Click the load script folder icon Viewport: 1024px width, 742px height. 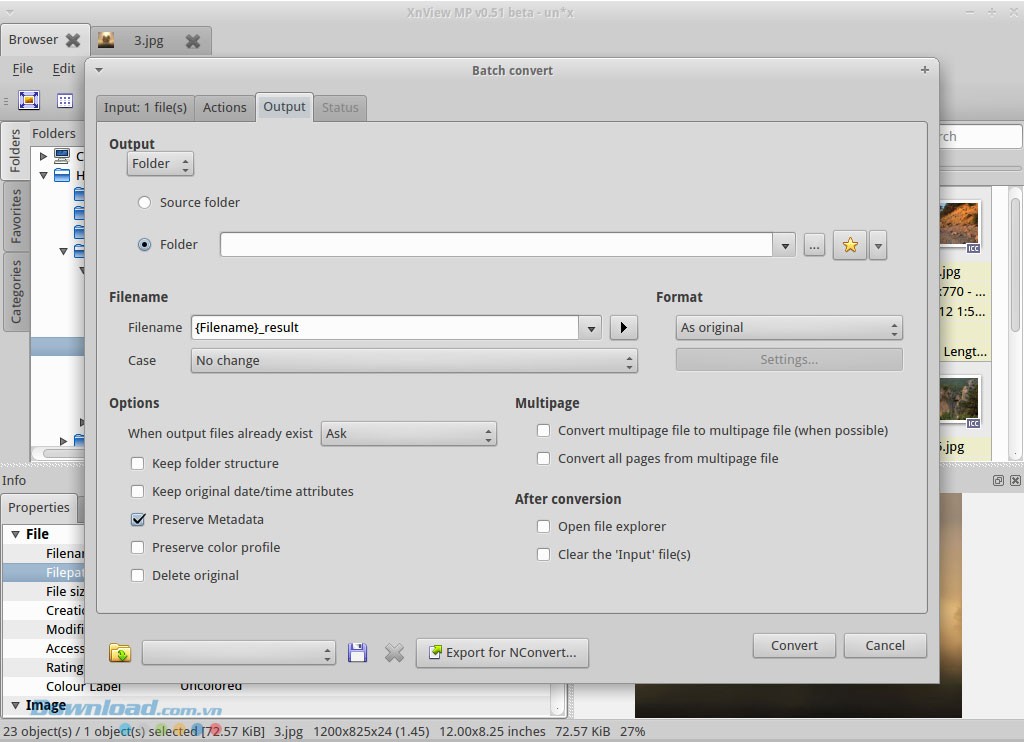point(120,653)
